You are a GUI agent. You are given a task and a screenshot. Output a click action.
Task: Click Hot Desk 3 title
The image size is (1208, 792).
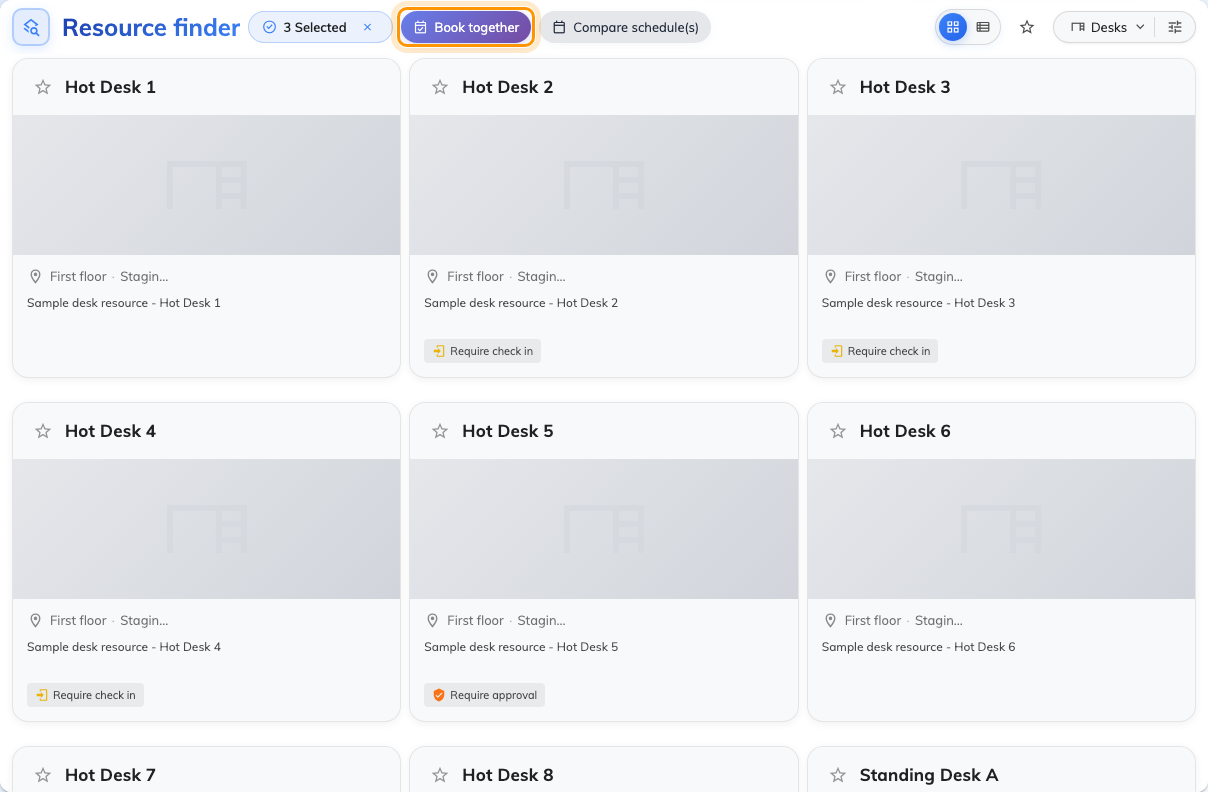point(905,87)
